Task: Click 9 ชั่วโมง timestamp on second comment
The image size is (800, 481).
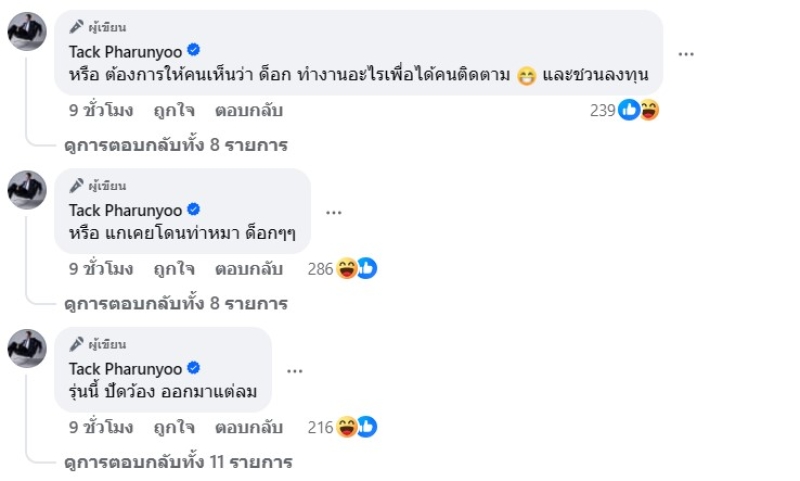Action: [100, 269]
